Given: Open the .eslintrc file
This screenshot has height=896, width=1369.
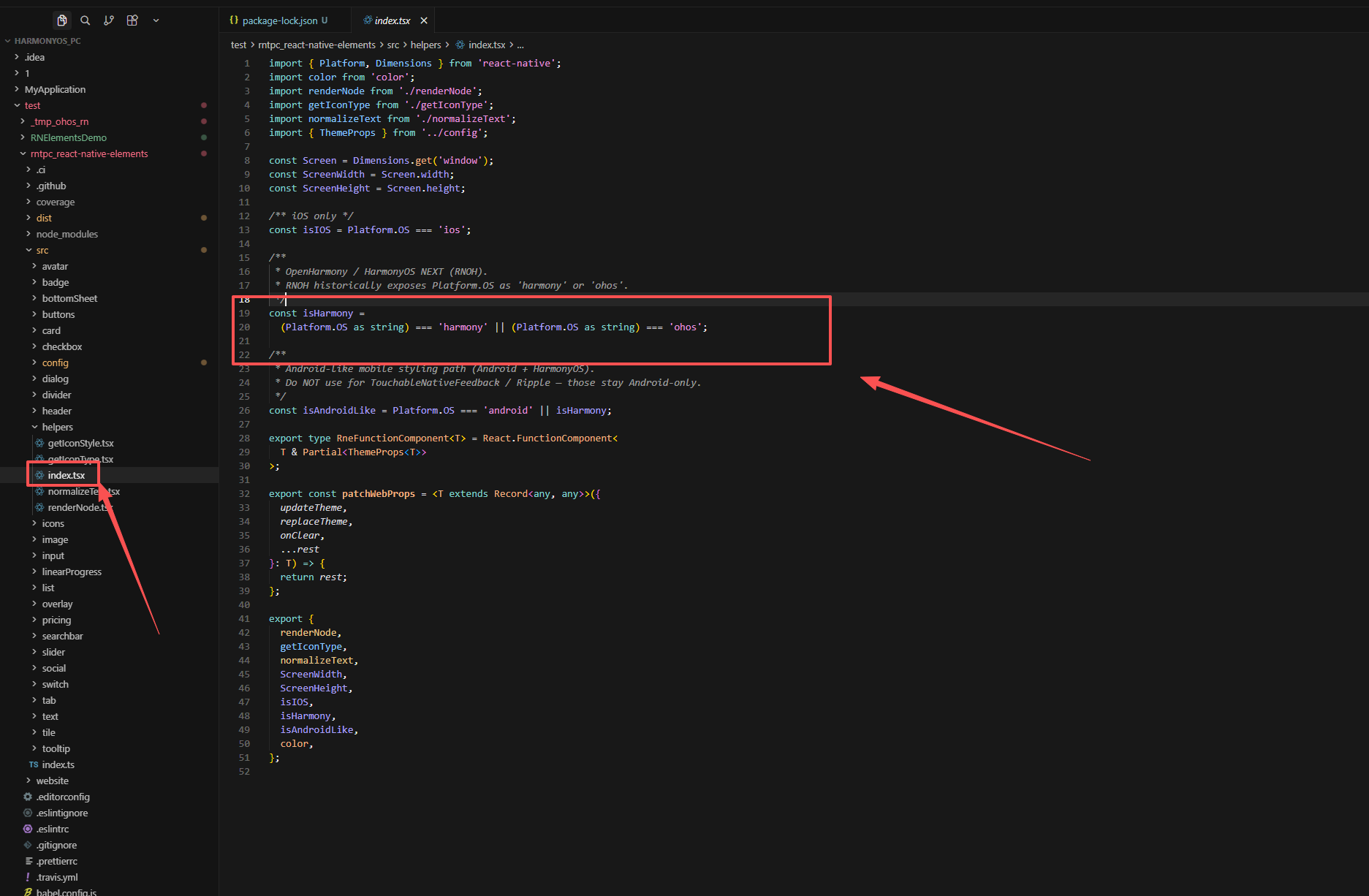Looking at the screenshot, I should pyautogui.click(x=53, y=829).
